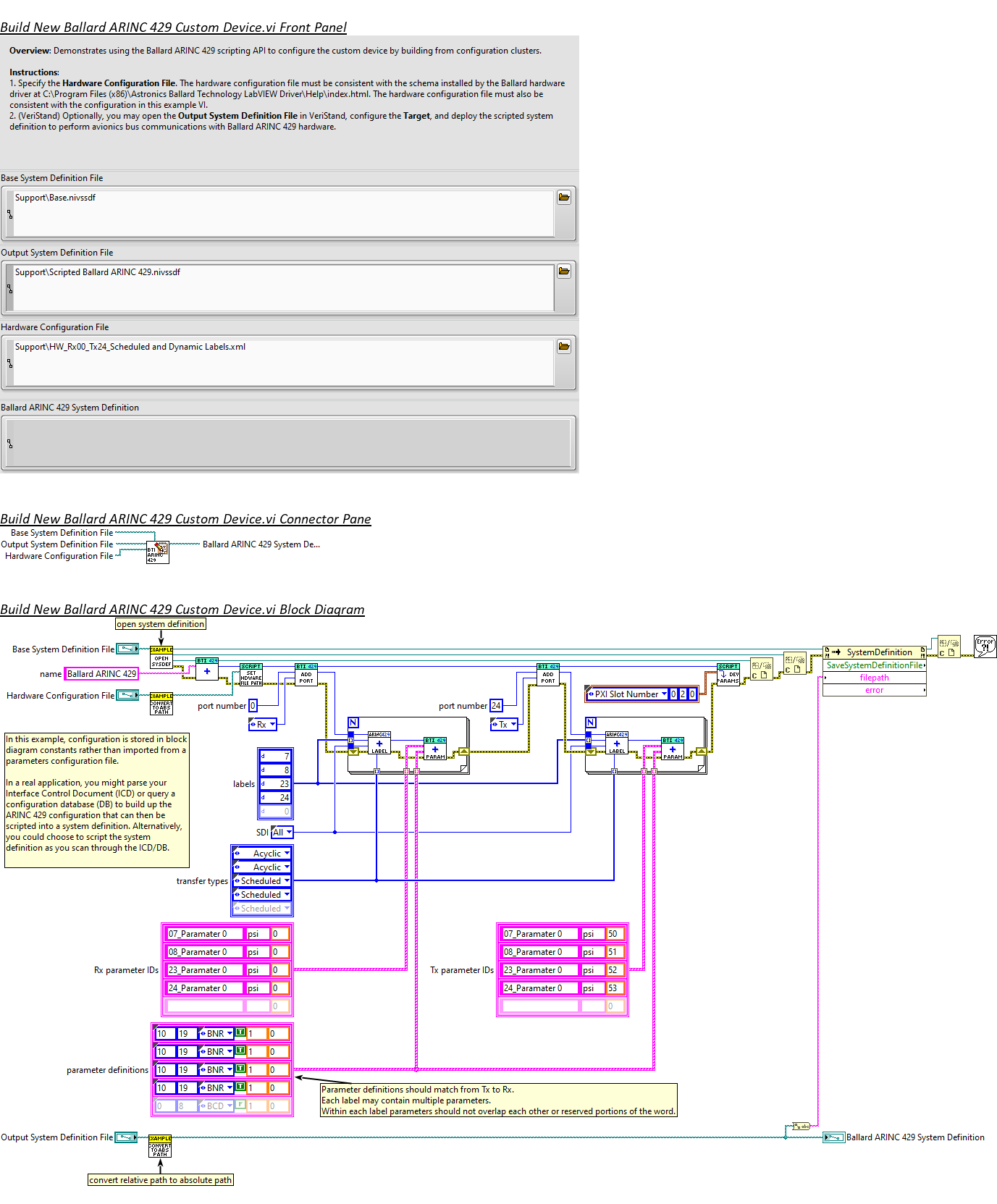Select the Add Port node wired to Tx
This screenshot has height=1204, width=997.
[548, 675]
